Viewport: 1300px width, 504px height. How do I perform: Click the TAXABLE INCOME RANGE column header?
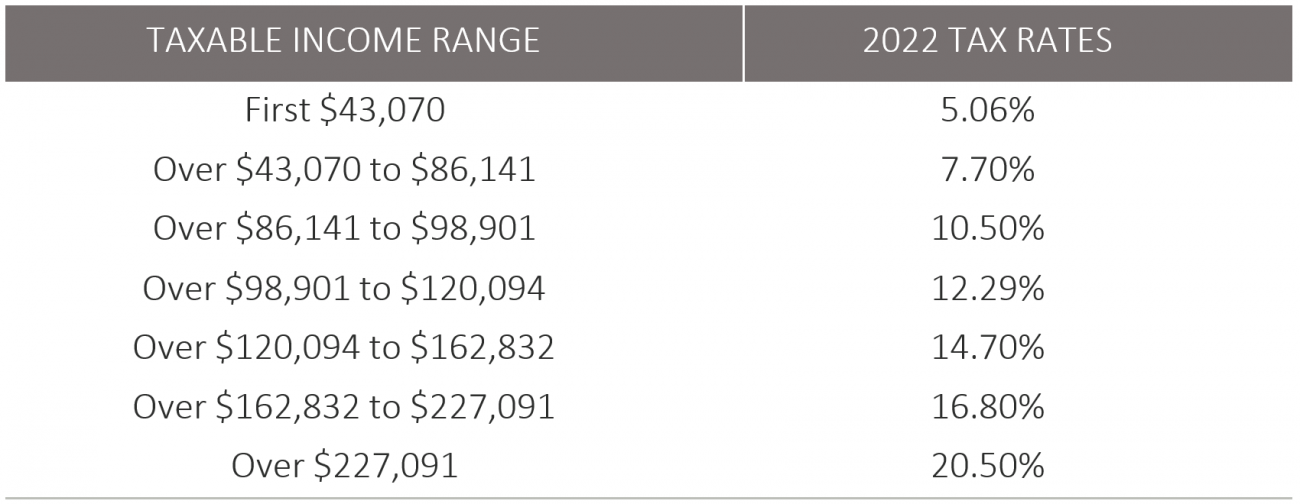(344, 40)
